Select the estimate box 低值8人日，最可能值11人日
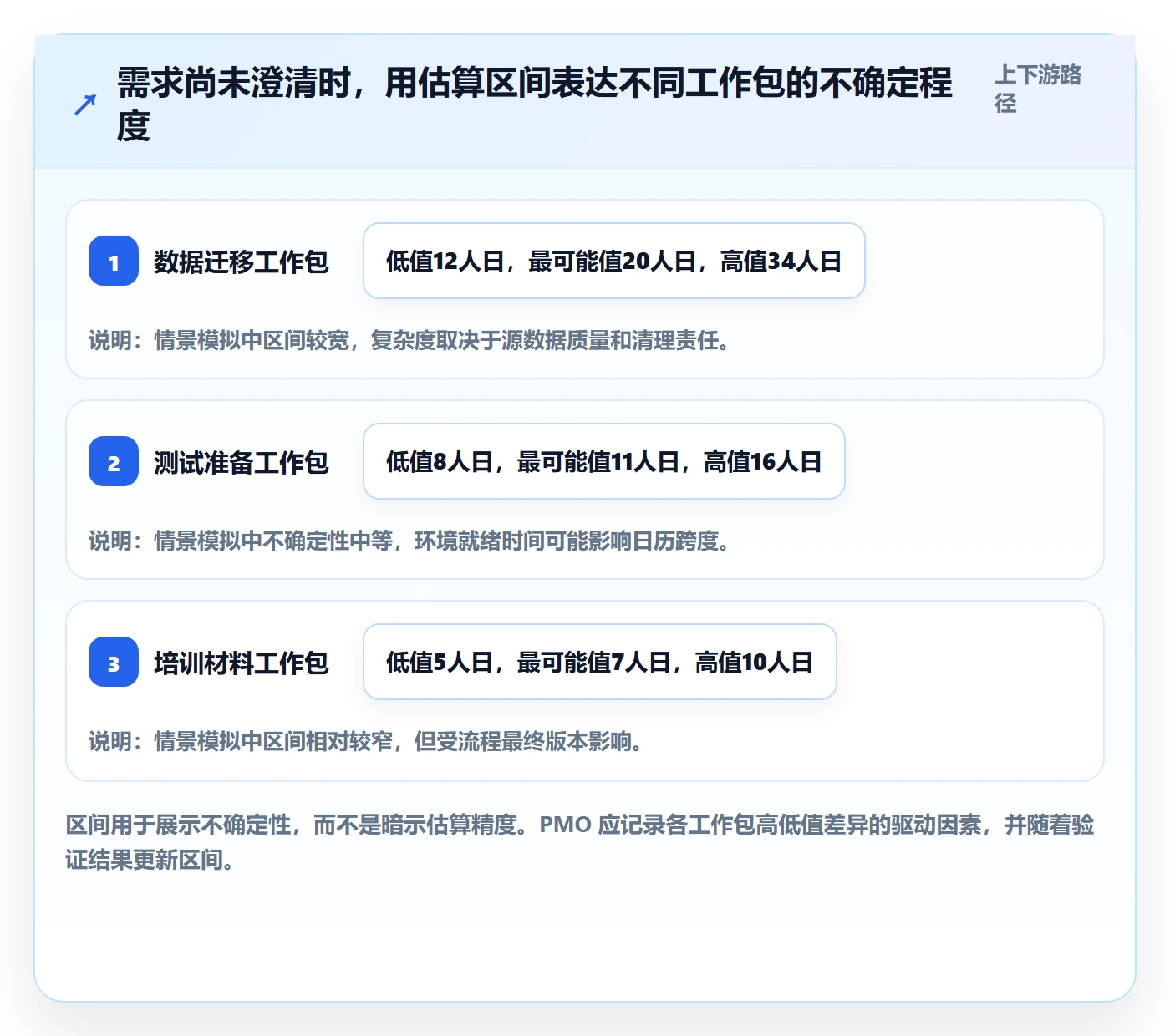 click(604, 461)
